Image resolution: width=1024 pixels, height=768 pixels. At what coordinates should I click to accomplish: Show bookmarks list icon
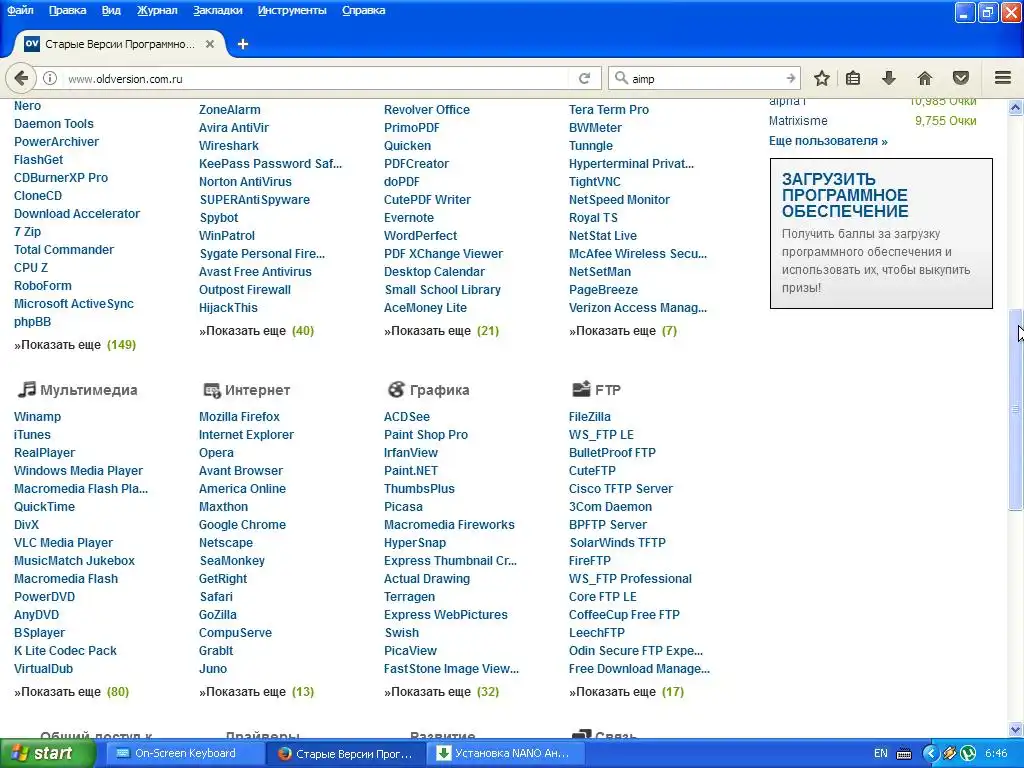point(853,78)
